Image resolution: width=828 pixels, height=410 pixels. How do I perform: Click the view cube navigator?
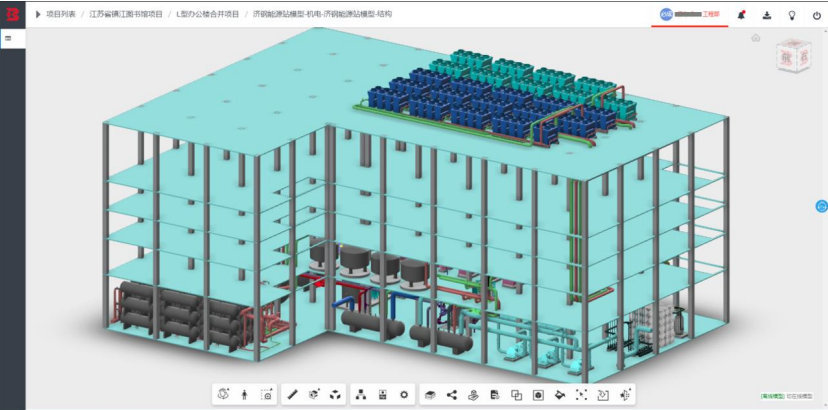793,55
